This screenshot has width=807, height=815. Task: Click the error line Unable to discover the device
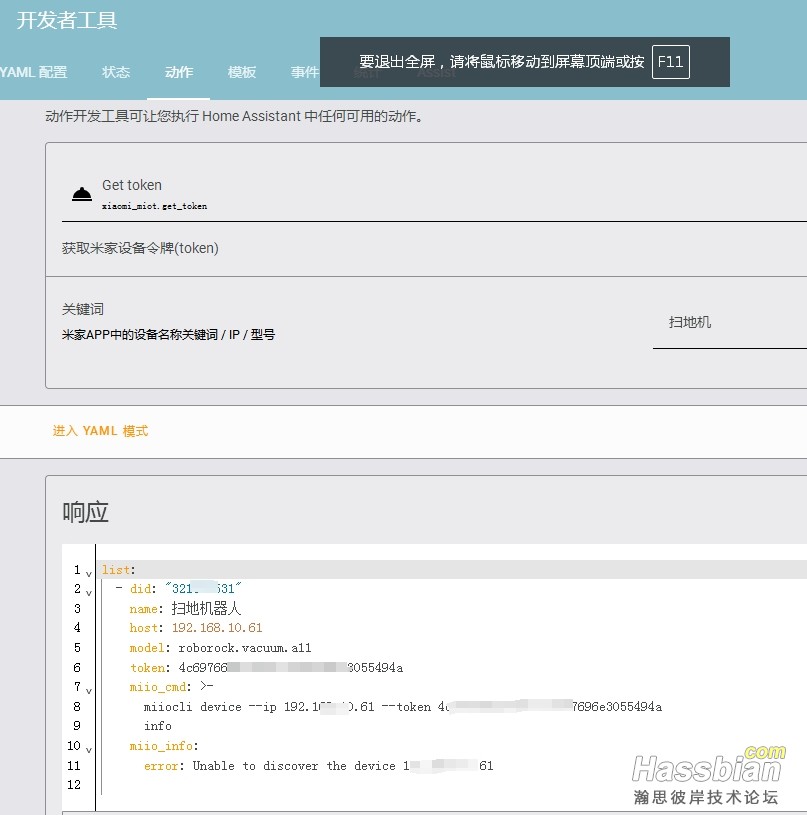(x=319, y=766)
